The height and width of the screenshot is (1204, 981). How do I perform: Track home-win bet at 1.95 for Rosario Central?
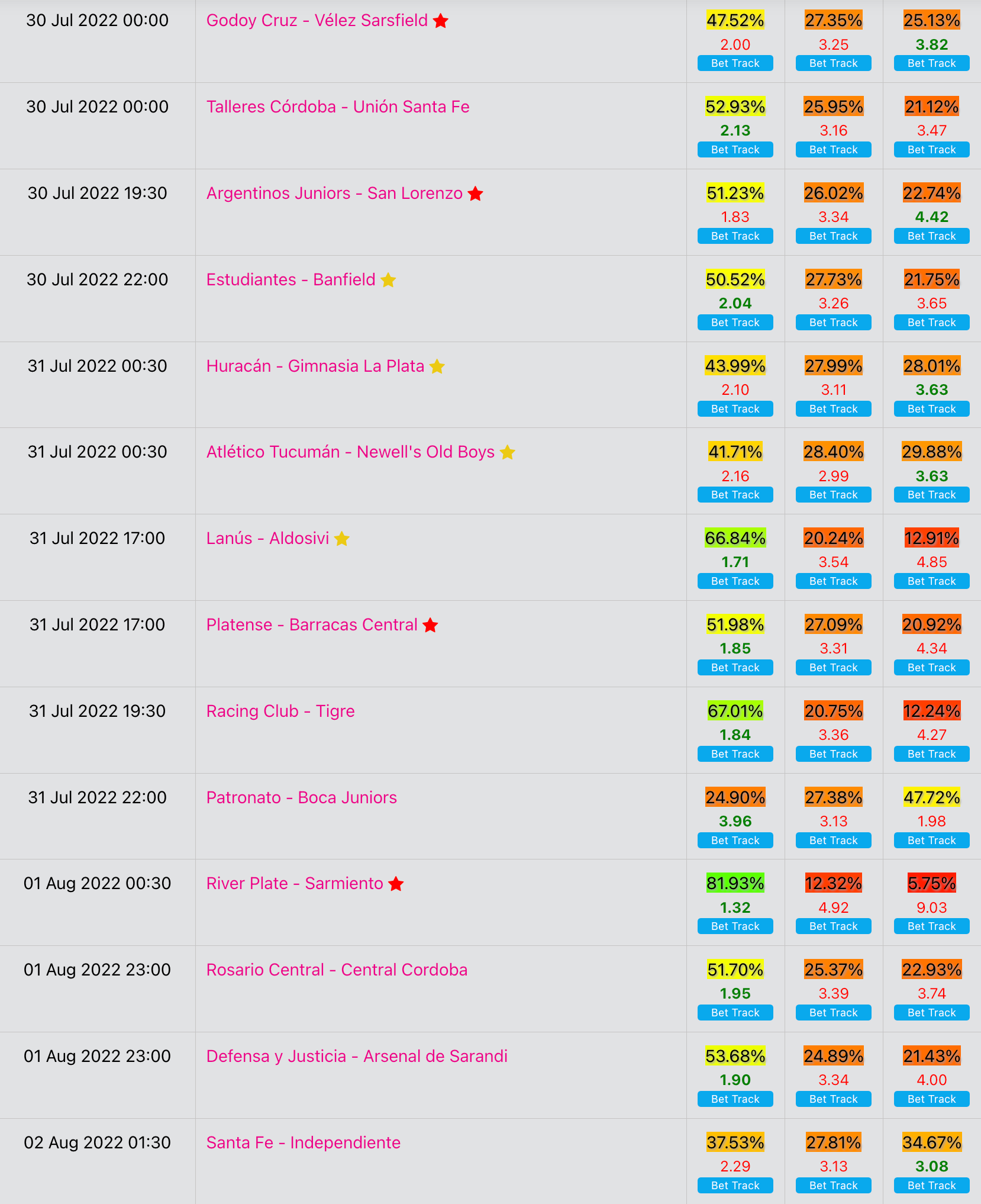point(735,1013)
